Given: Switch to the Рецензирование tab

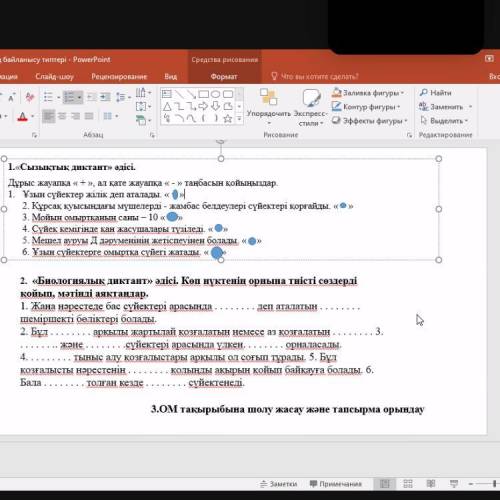Looking at the screenshot, I should [x=119, y=77].
